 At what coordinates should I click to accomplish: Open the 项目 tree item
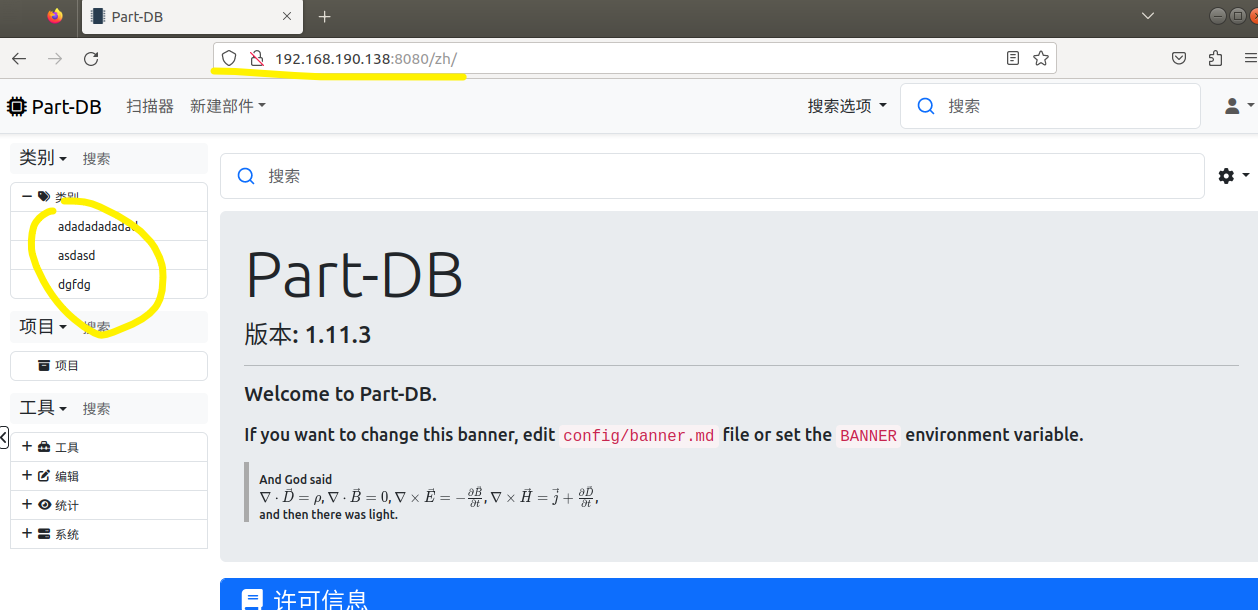[x=109, y=366]
